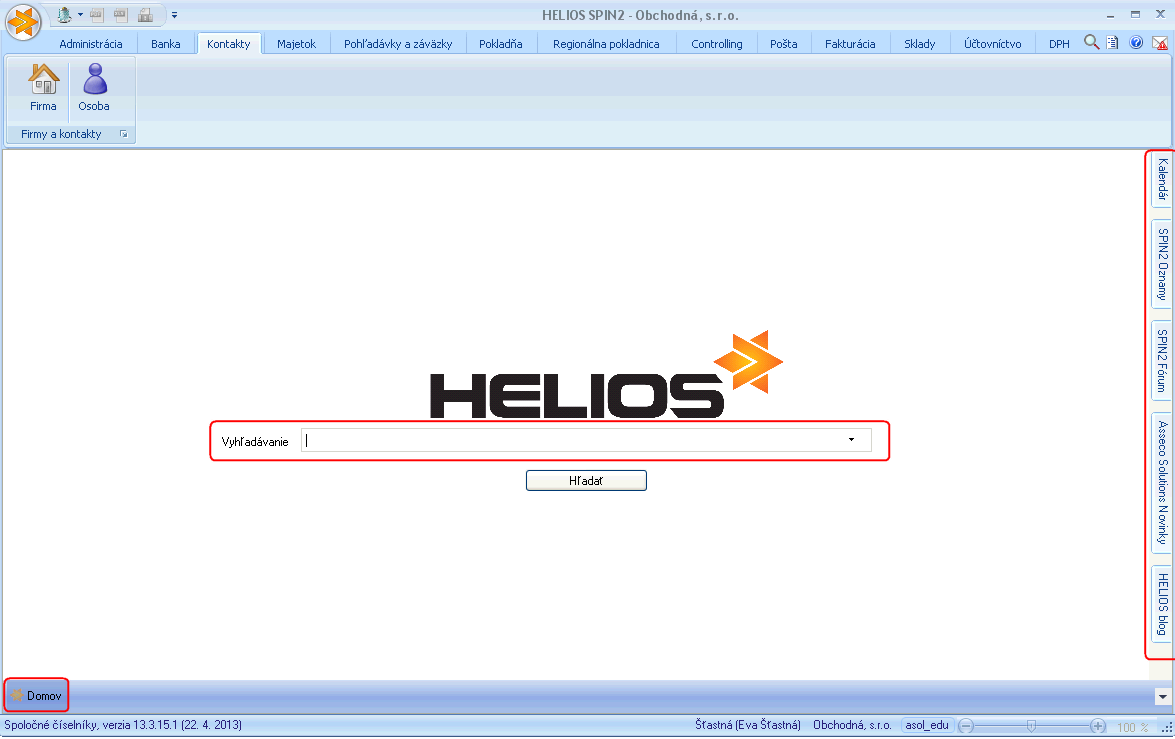Open the Firma module

[x=43, y=88]
